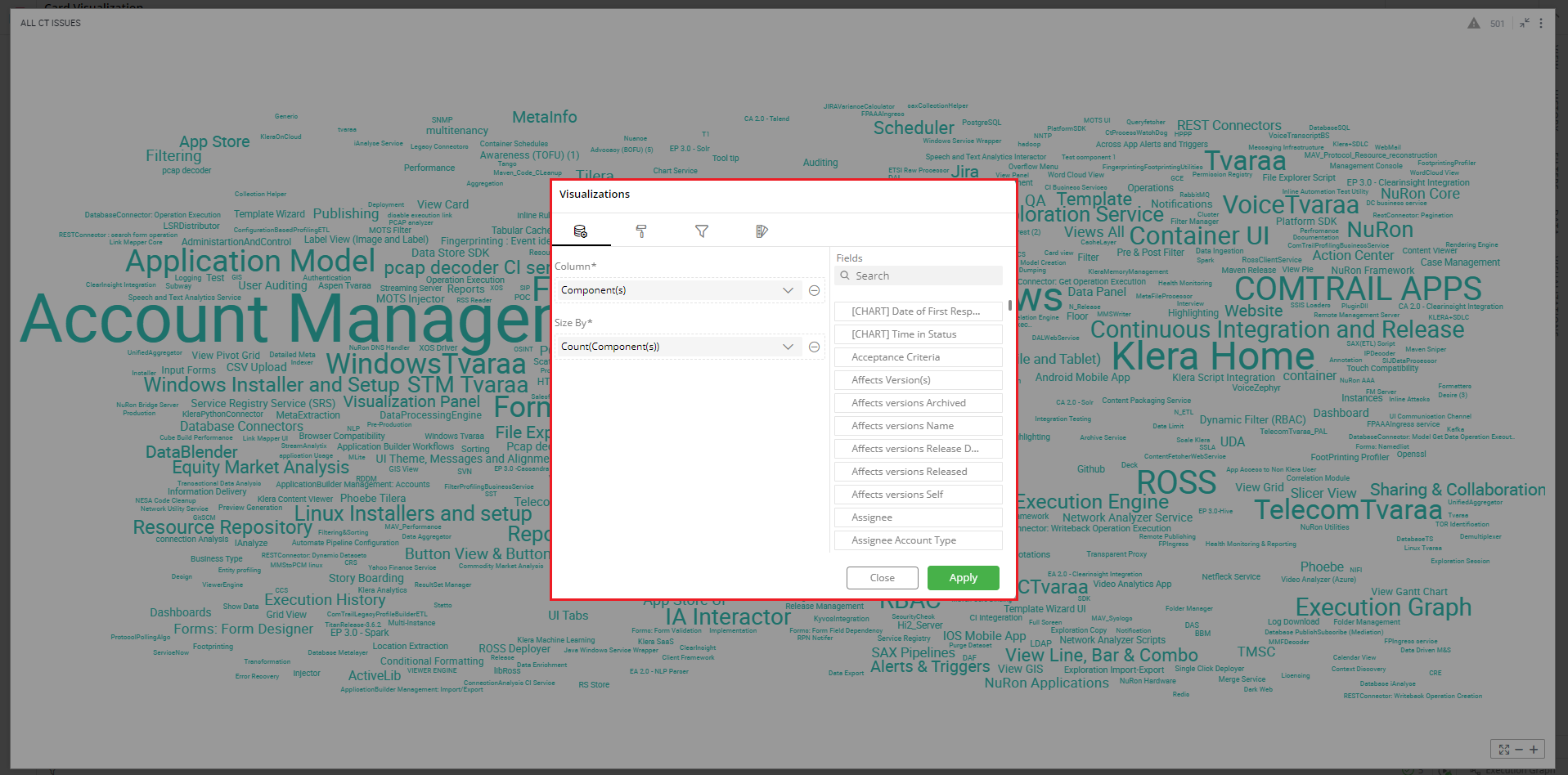Select the '[CHART] Time in Status' field

tap(919, 334)
